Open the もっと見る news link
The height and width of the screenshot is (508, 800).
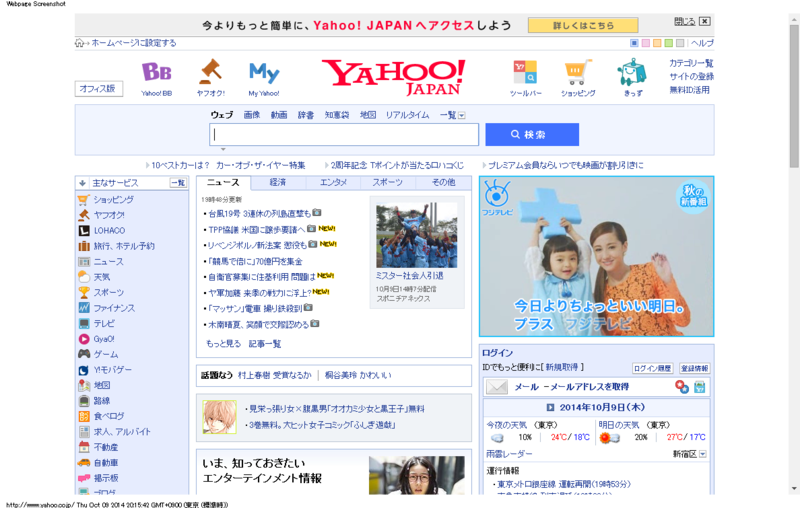click(223, 344)
